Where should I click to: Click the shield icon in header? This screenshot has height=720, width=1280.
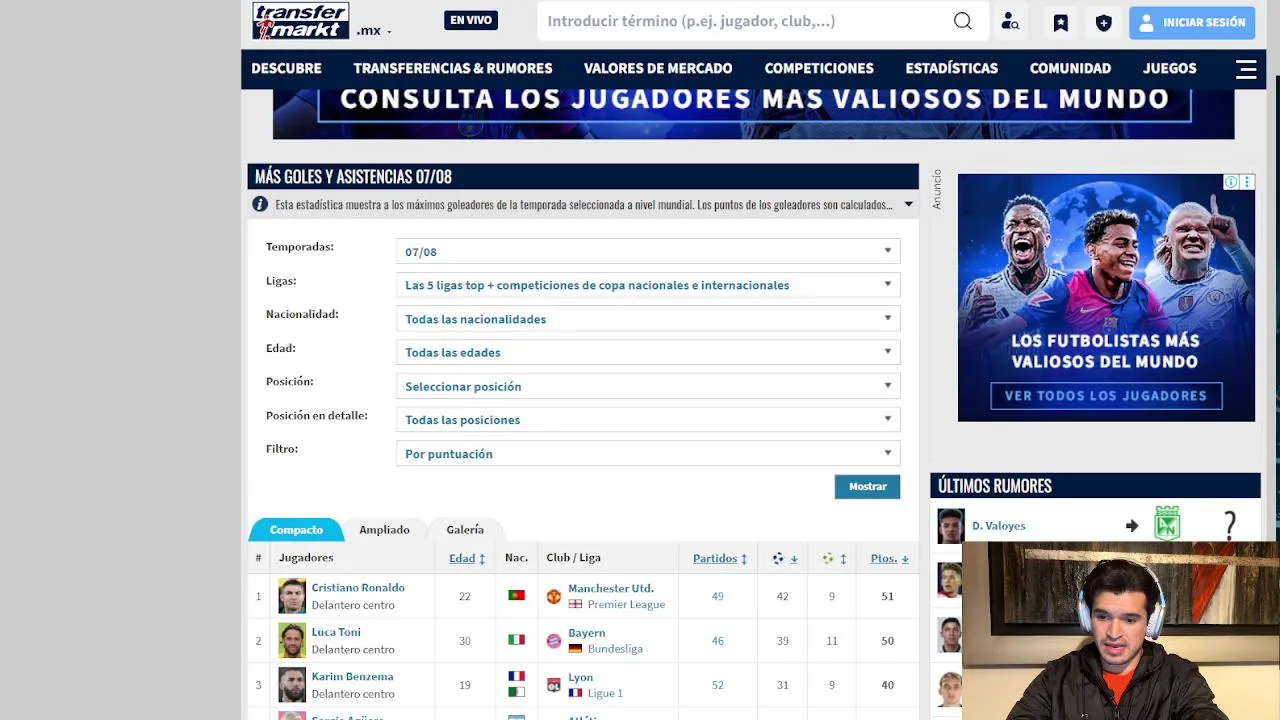[x=1104, y=22]
